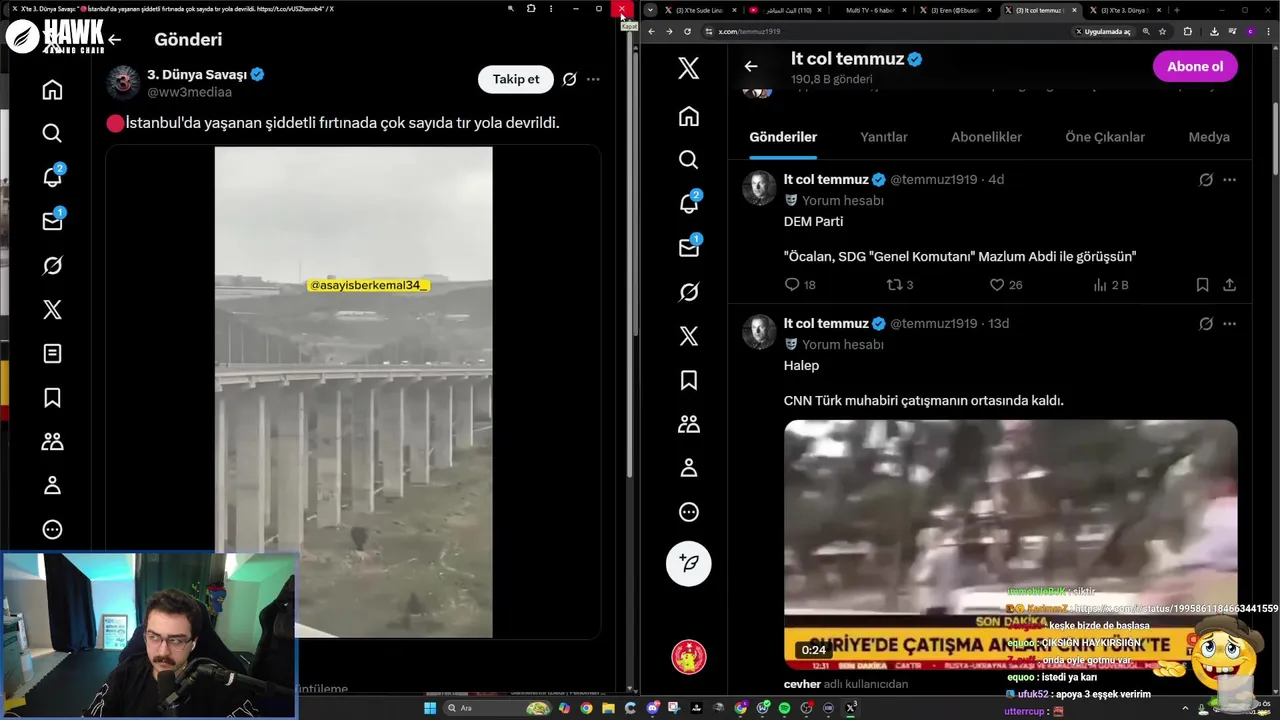Open Search in right window sidebar
Image resolution: width=1280 pixels, height=720 pixels.
pos(688,160)
